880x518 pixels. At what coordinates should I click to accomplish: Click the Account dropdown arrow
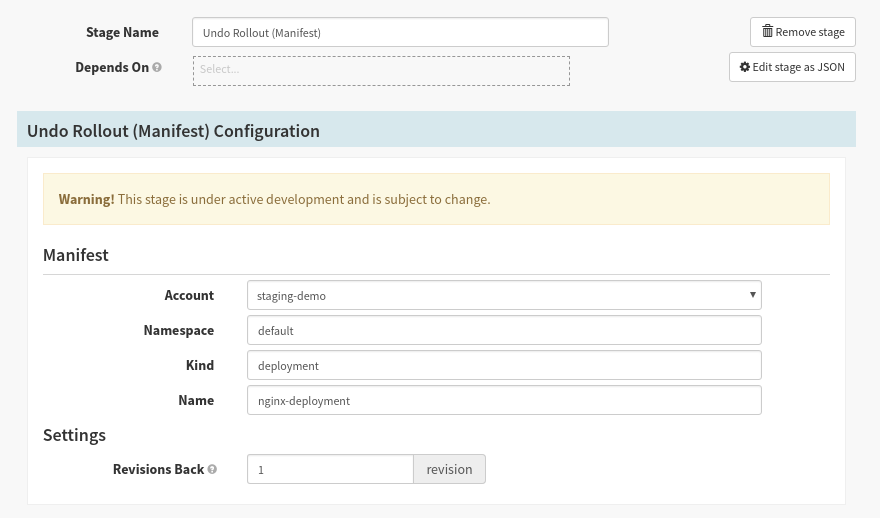click(x=752, y=296)
